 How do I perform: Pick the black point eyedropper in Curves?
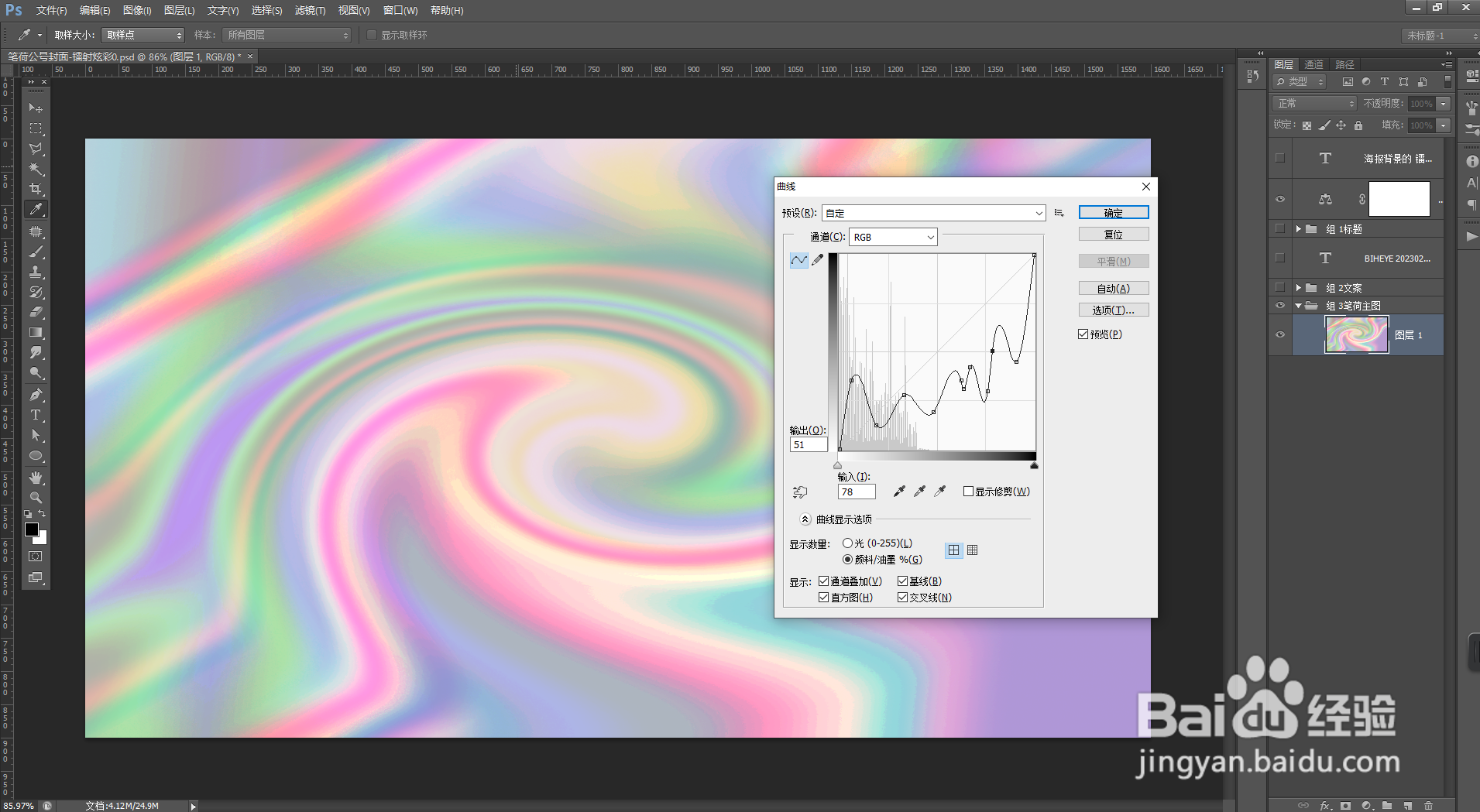tap(899, 492)
